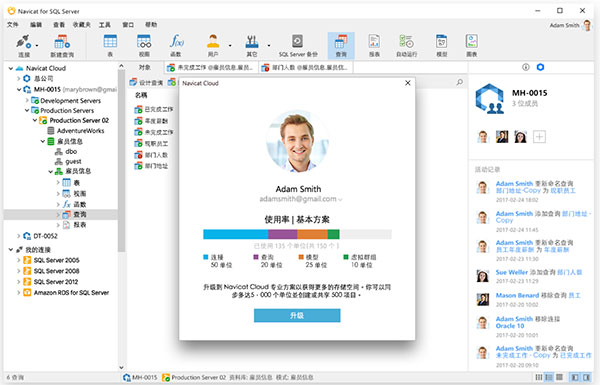Open the 连接 connection dropdown arrow
The width and height of the screenshot is (600, 385).
click(x=37, y=46)
